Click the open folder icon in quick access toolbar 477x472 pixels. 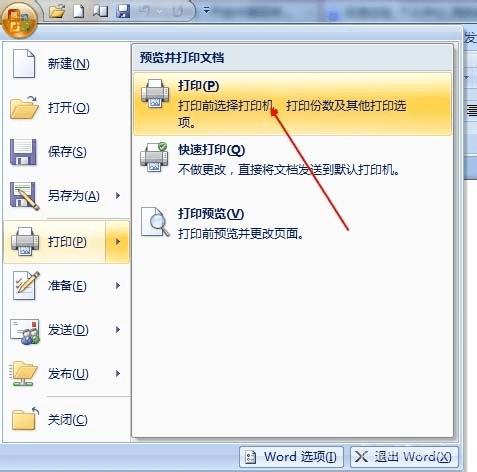click(x=57, y=11)
